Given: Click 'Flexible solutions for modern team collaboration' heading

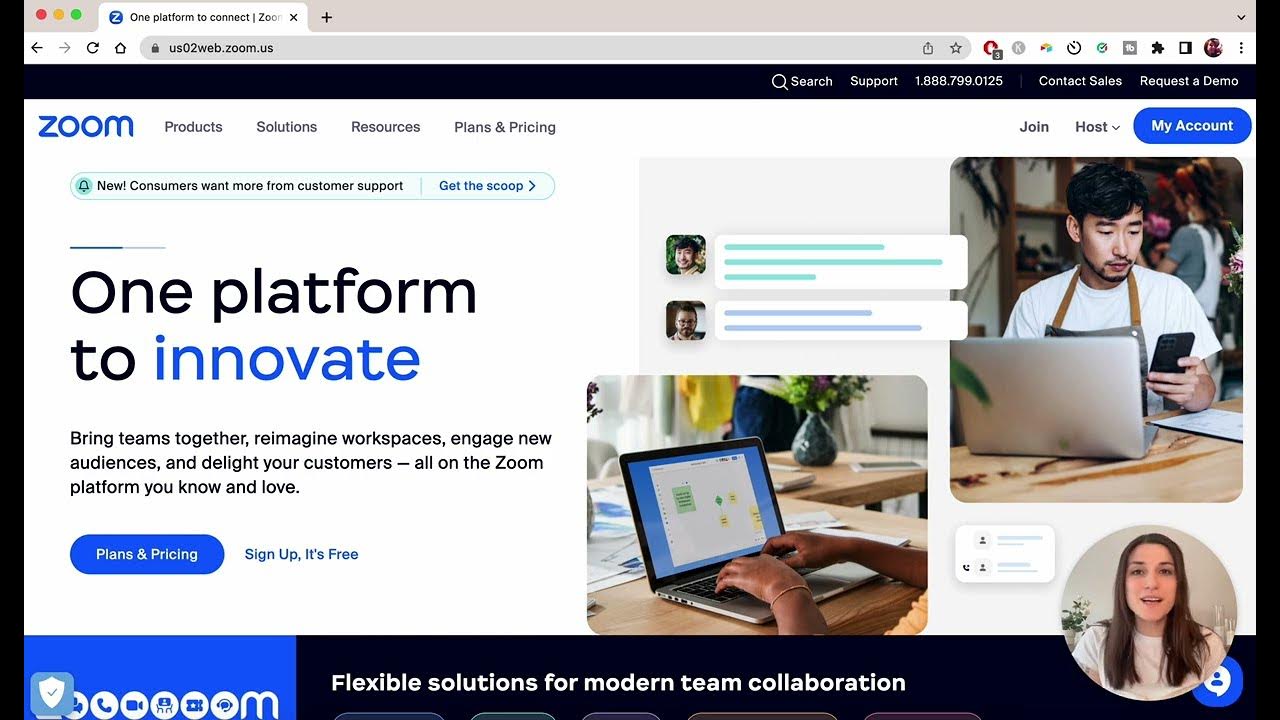Looking at the screenshot, I should pyautogui.click(x=618, y=682).
